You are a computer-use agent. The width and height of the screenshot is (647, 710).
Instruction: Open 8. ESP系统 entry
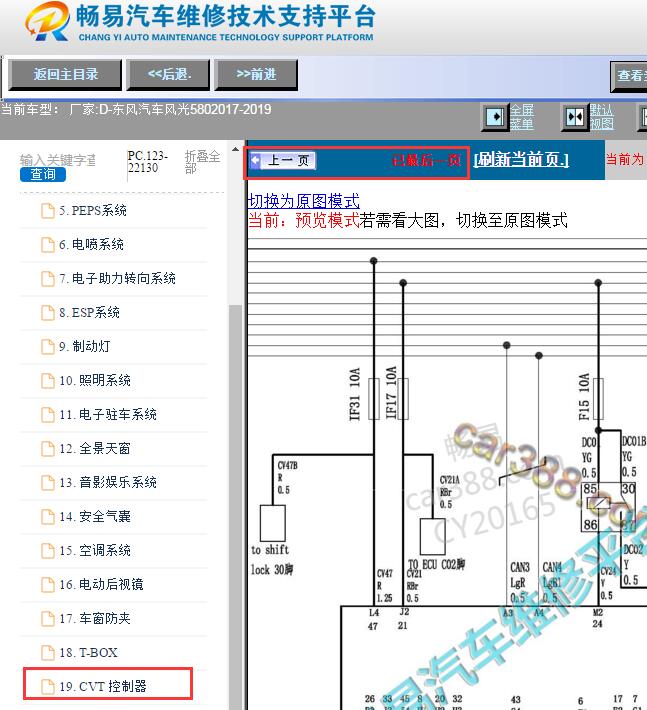coord(89,312)
